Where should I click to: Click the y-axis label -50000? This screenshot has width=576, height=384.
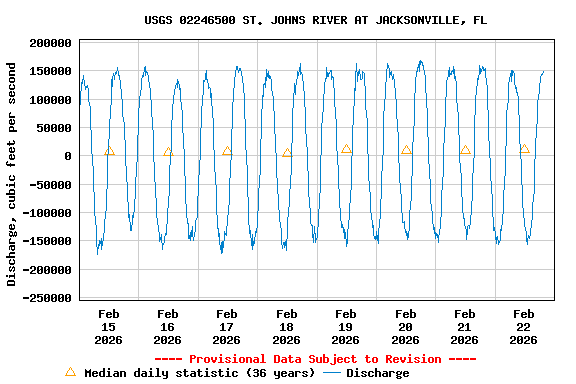(50, 185)
